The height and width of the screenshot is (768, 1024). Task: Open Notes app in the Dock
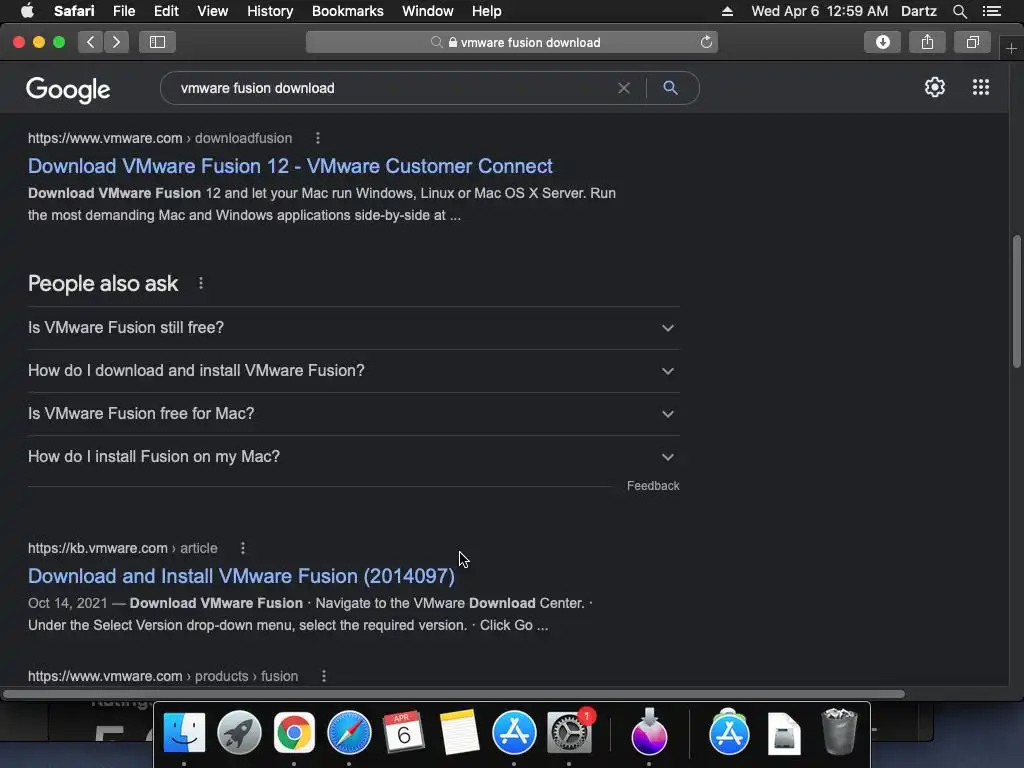click(x=459, y=733)
